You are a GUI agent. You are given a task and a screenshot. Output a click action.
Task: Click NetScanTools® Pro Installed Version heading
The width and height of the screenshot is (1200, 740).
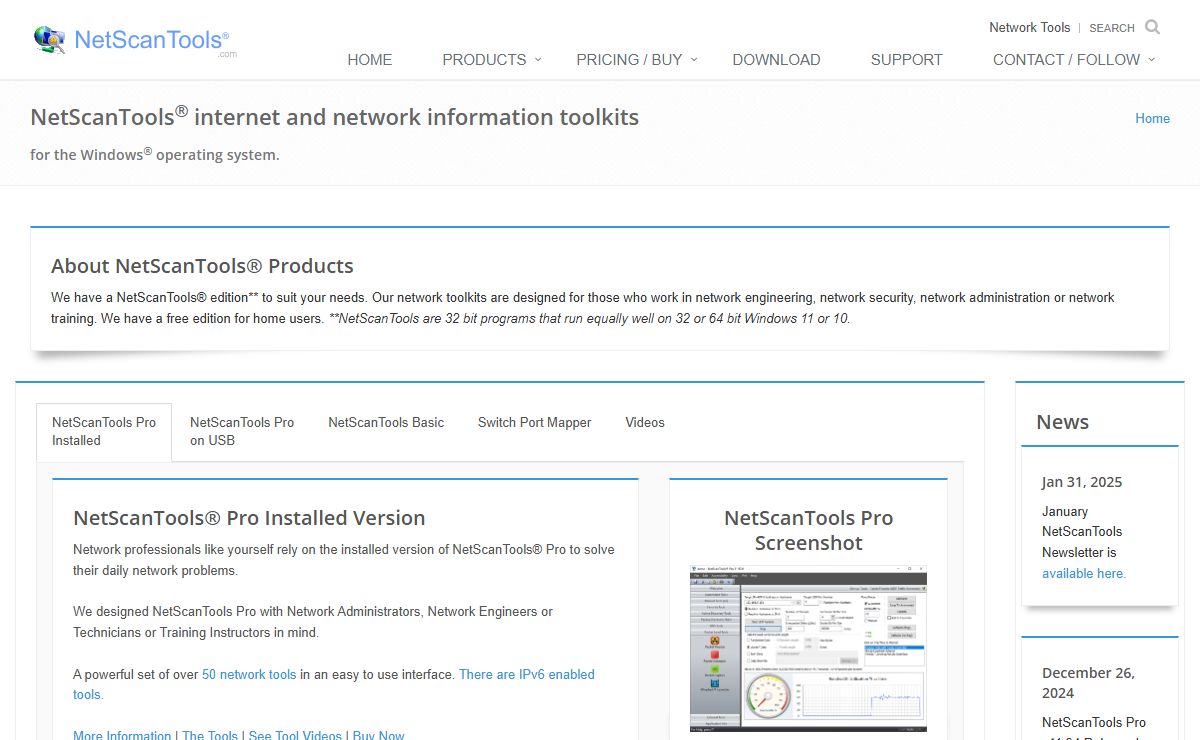(249, 518)
